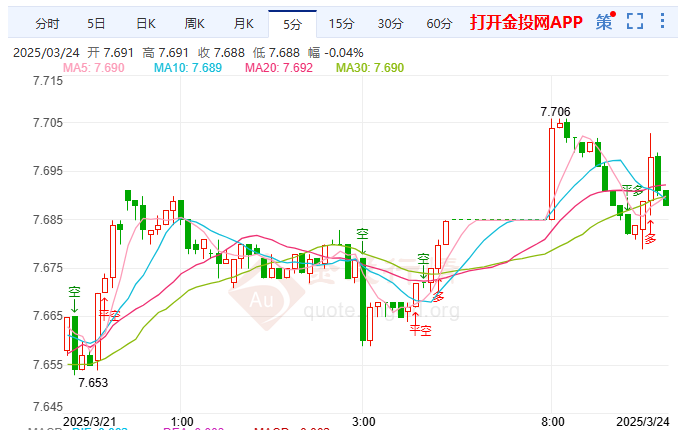Switch to 15分 interval
Image resolution: width=684 pixels, height=430 pixels.
pyautogui.click(x=341, y=24)
